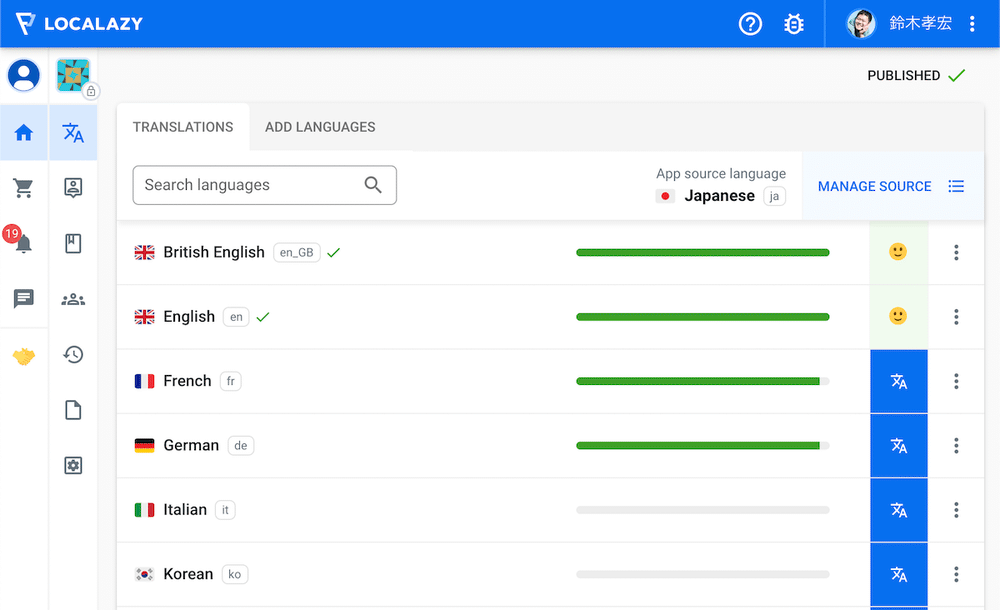Focus the Search languages input field

point(250,185)
